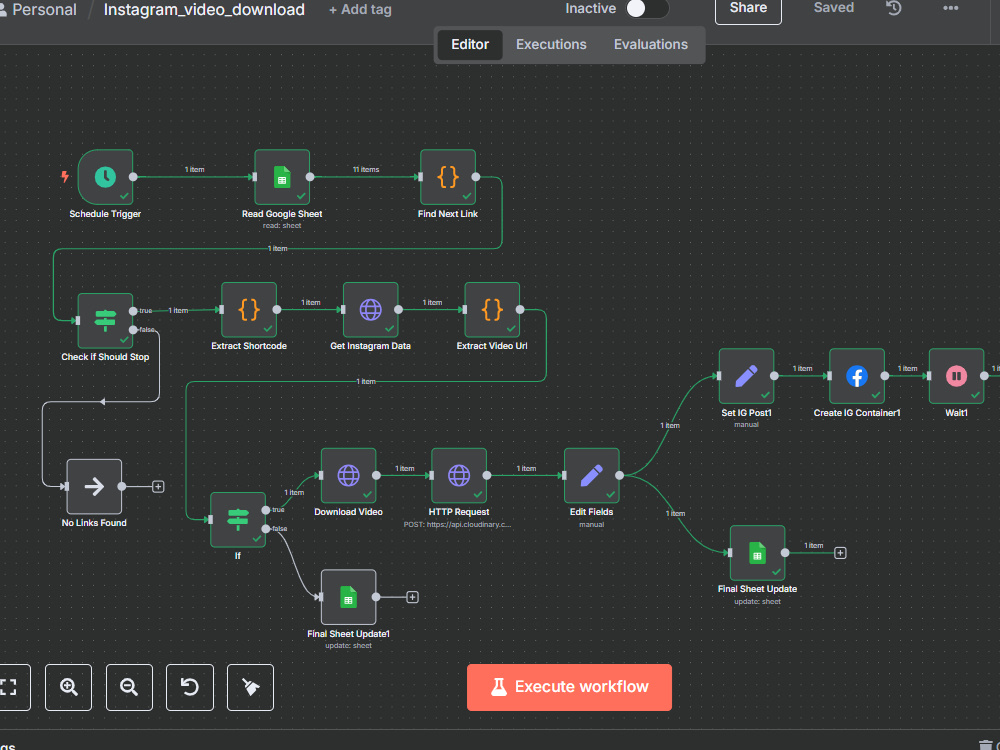Switch to the Evaluations tab
Image resolution: width=1000 pixels, height=750 pixels.
(651, 45)
